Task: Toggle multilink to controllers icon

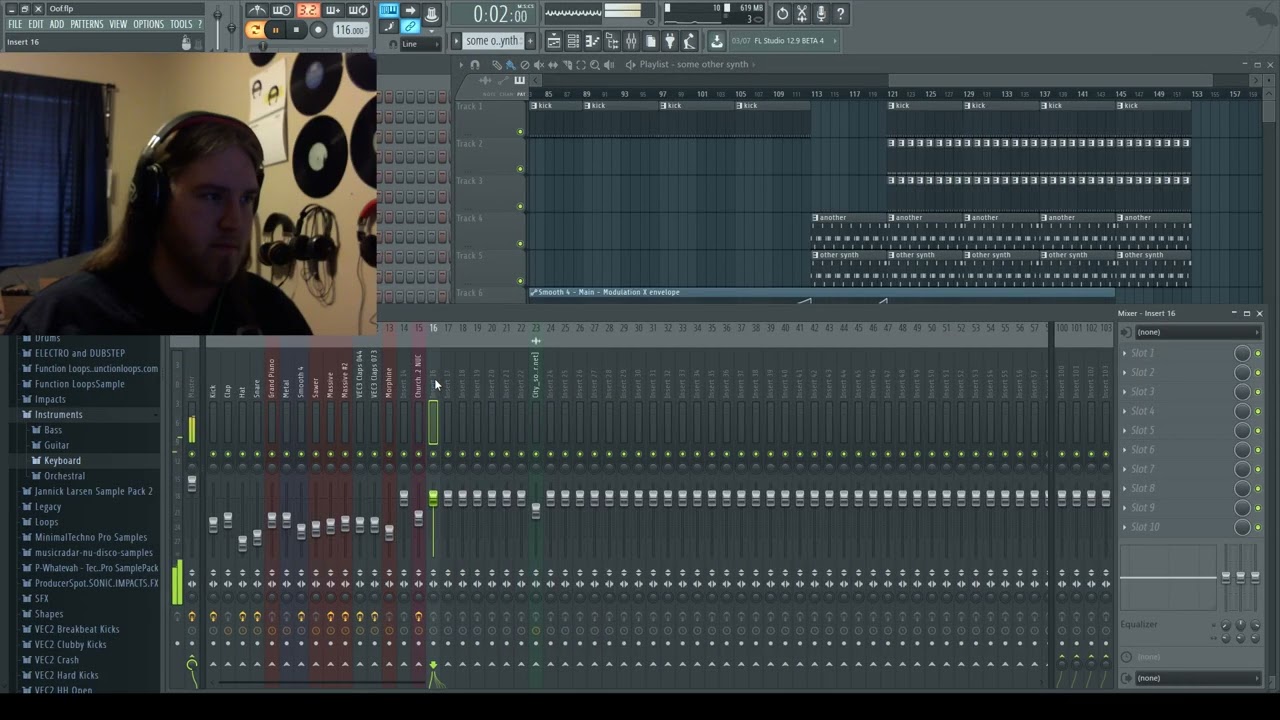Action: 410,27
